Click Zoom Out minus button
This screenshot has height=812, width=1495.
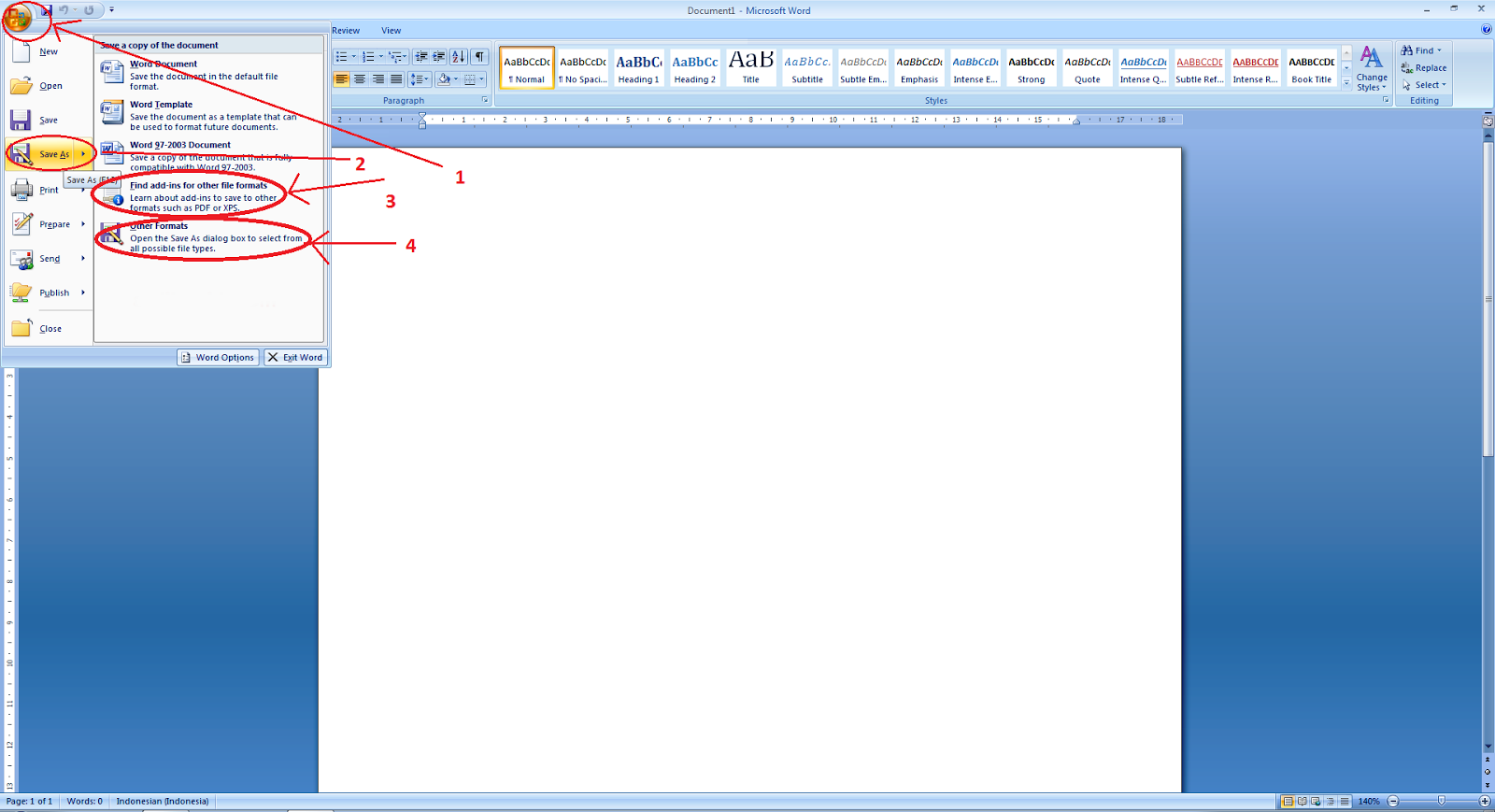[1393, 801]
